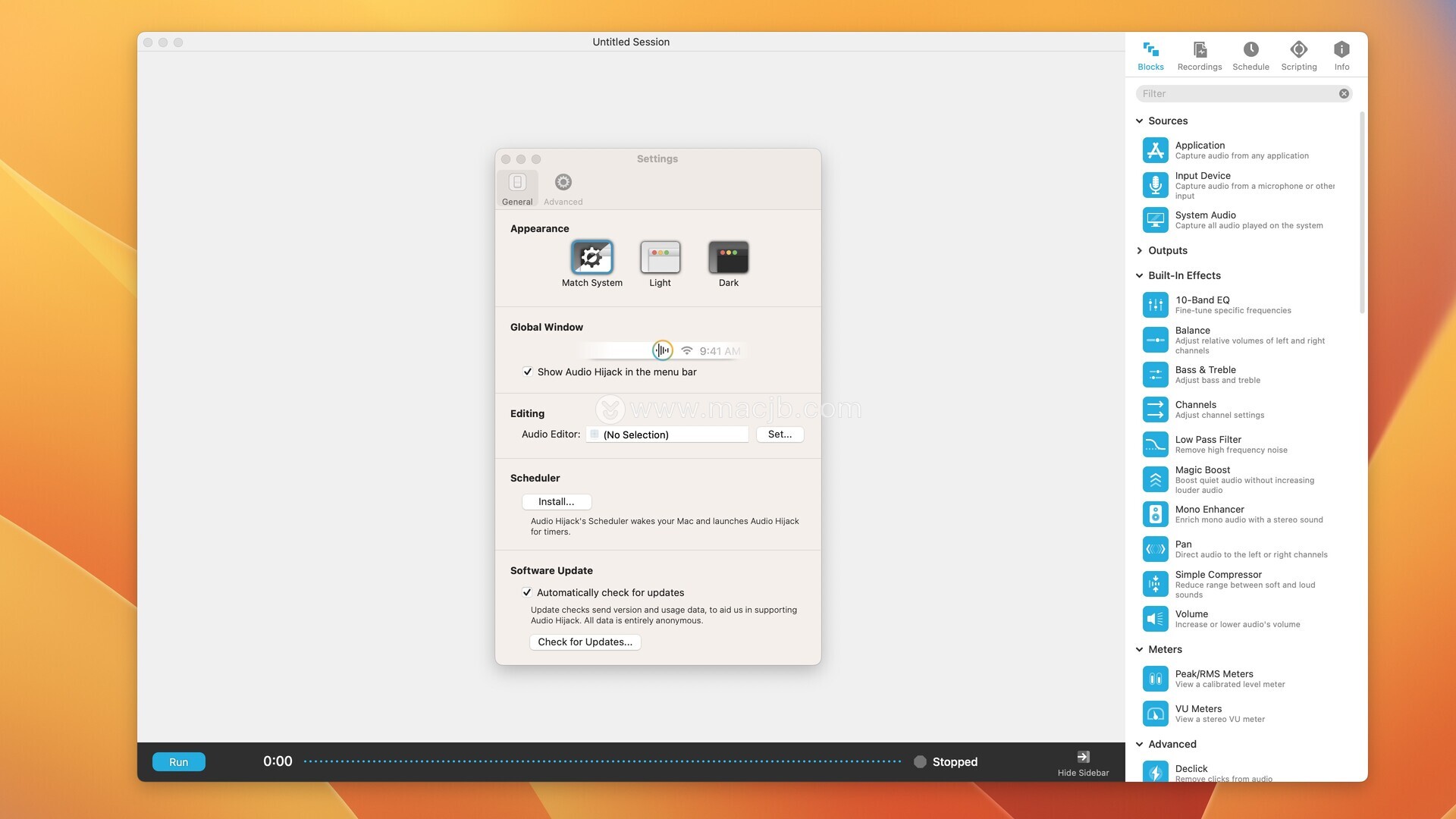Open the Schedule tab
1456x819 pixels.
(x=1250, y=57)
